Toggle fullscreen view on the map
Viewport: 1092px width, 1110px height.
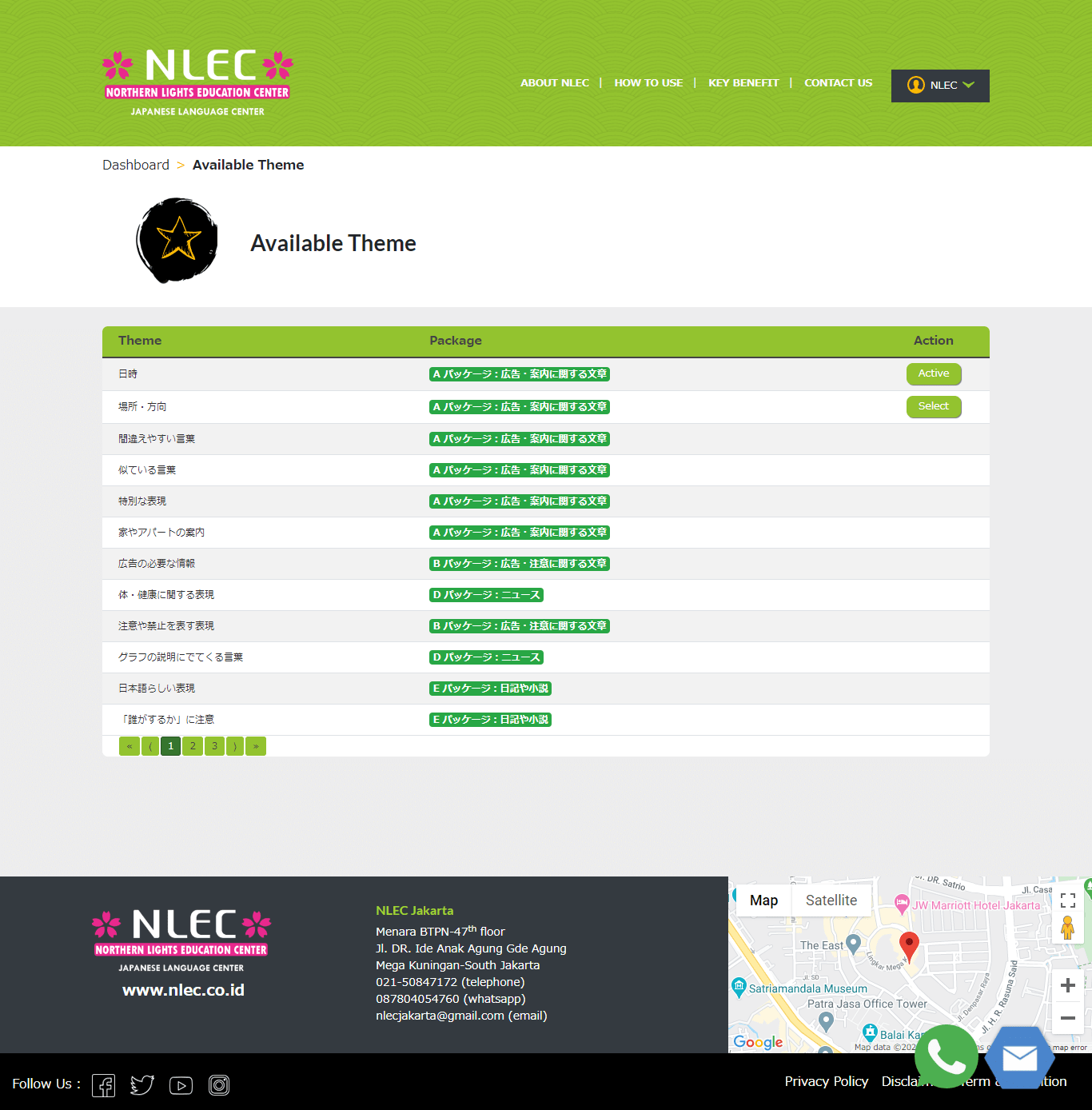click(x=1067, y=901)
